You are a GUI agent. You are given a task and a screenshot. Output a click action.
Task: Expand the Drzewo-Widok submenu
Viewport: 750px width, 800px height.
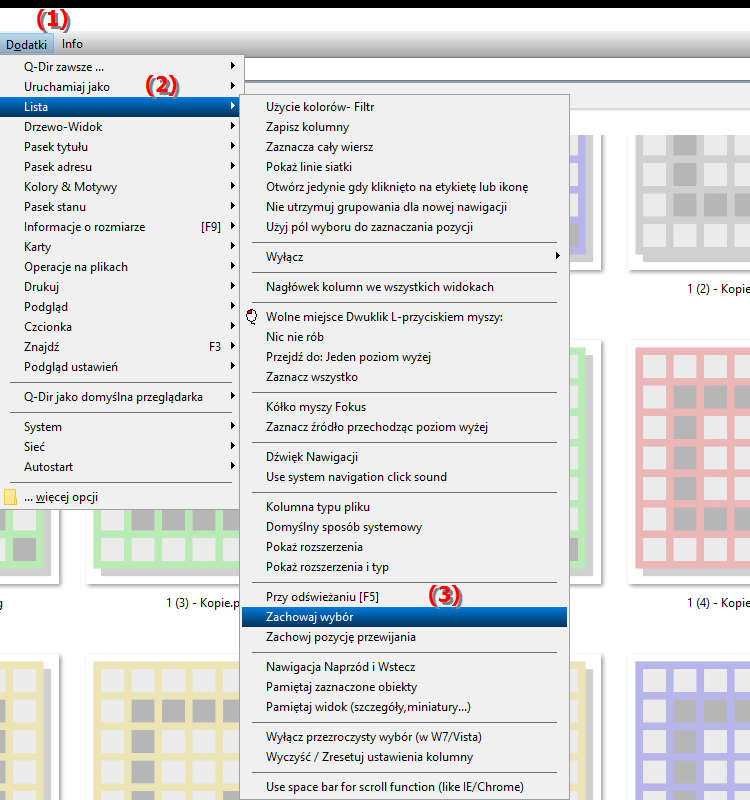[x=121, y=127]
